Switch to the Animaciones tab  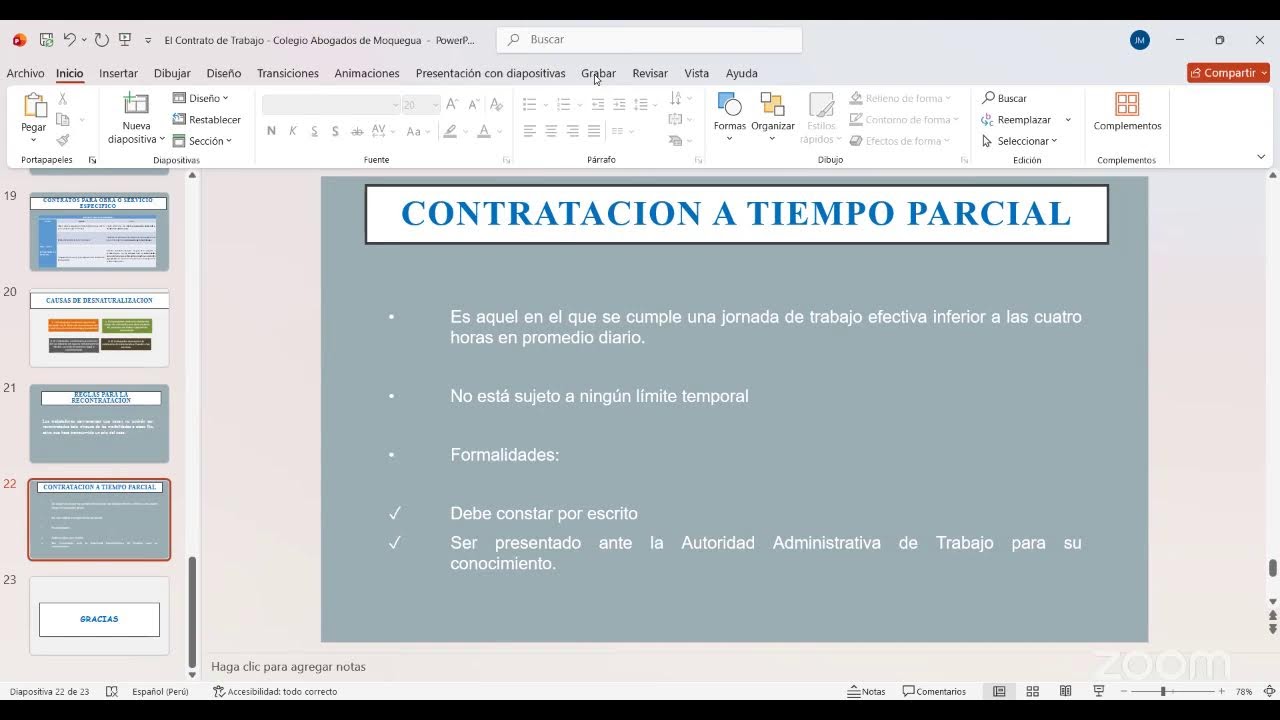[x=366, y=73]
